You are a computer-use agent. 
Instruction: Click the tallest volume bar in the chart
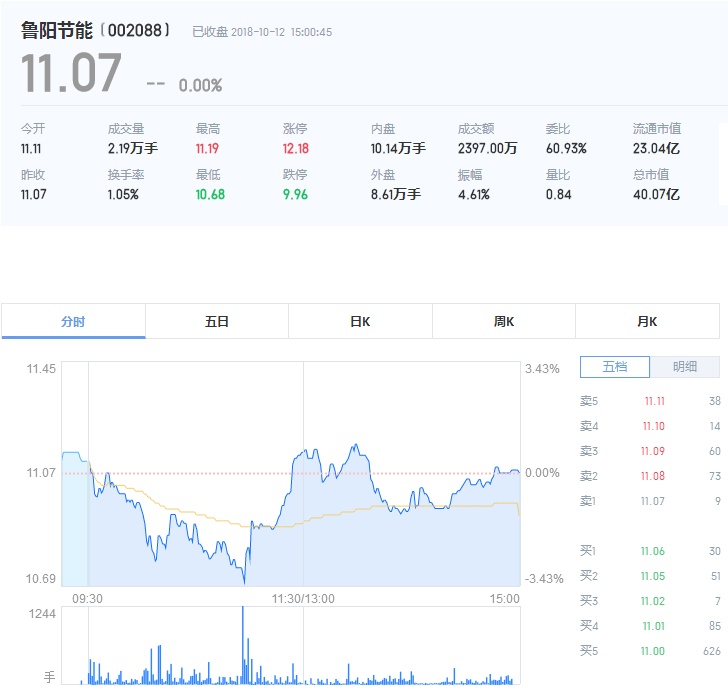pyautogui.click(x=243, y=645)
